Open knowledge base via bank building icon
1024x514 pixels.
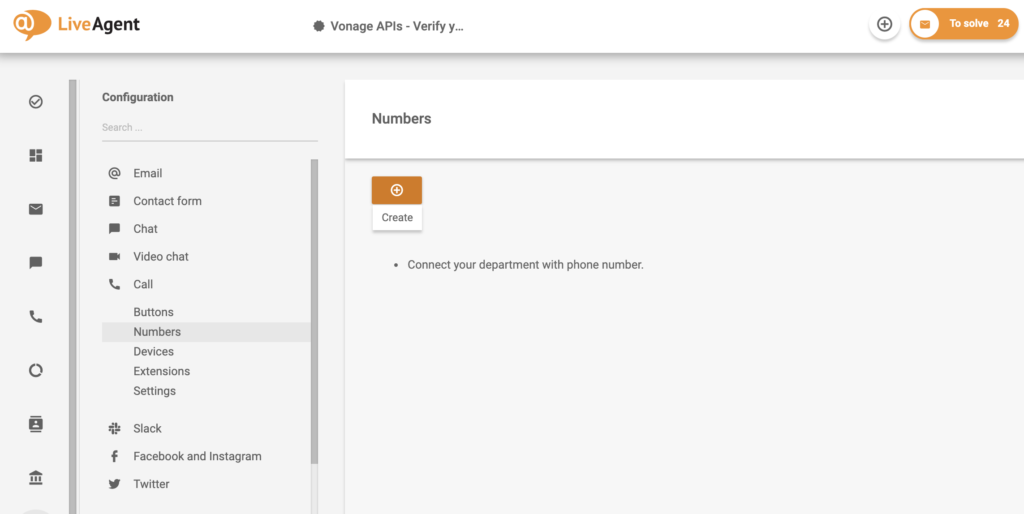tap(36, 478)
